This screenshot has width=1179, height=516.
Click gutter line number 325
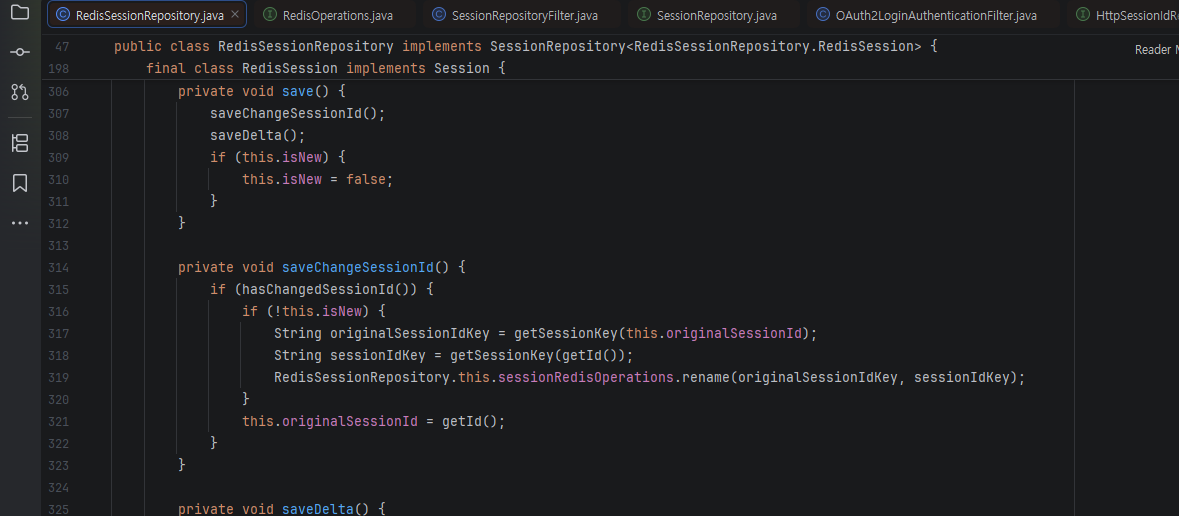tap(59, 509)
